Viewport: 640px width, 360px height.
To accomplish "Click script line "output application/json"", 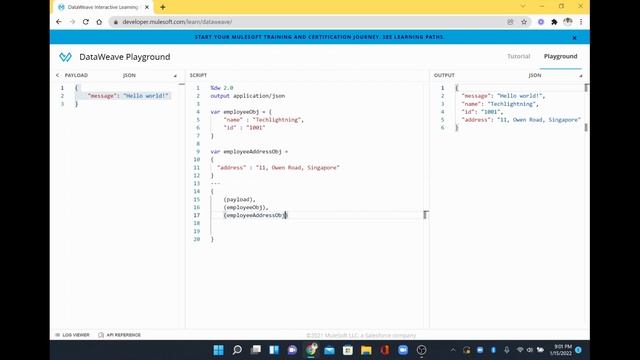I will (247, 96).
